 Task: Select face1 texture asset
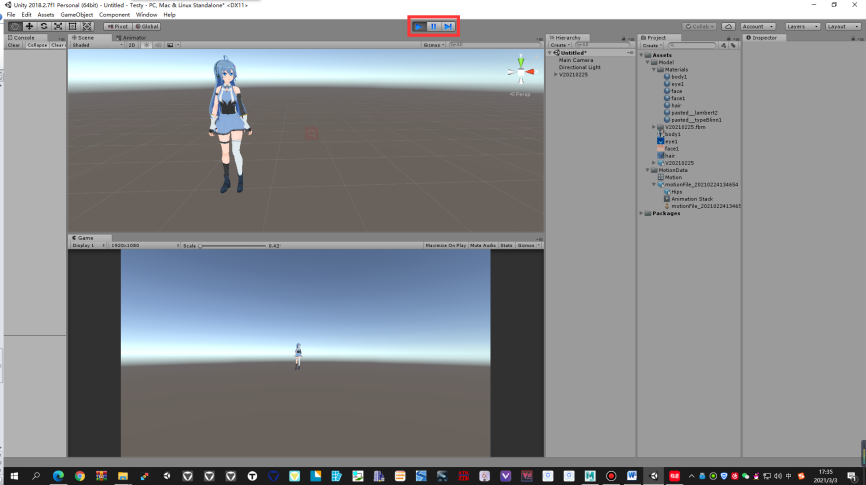point(668,149)
